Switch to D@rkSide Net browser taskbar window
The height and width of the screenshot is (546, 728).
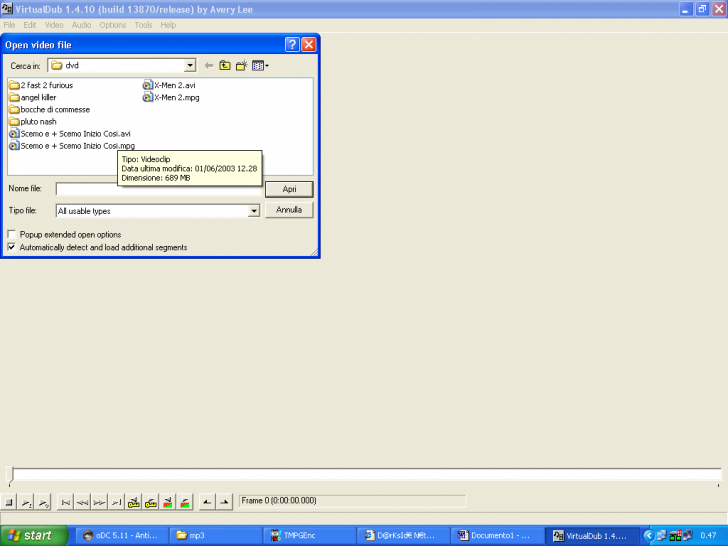point(403,536)
